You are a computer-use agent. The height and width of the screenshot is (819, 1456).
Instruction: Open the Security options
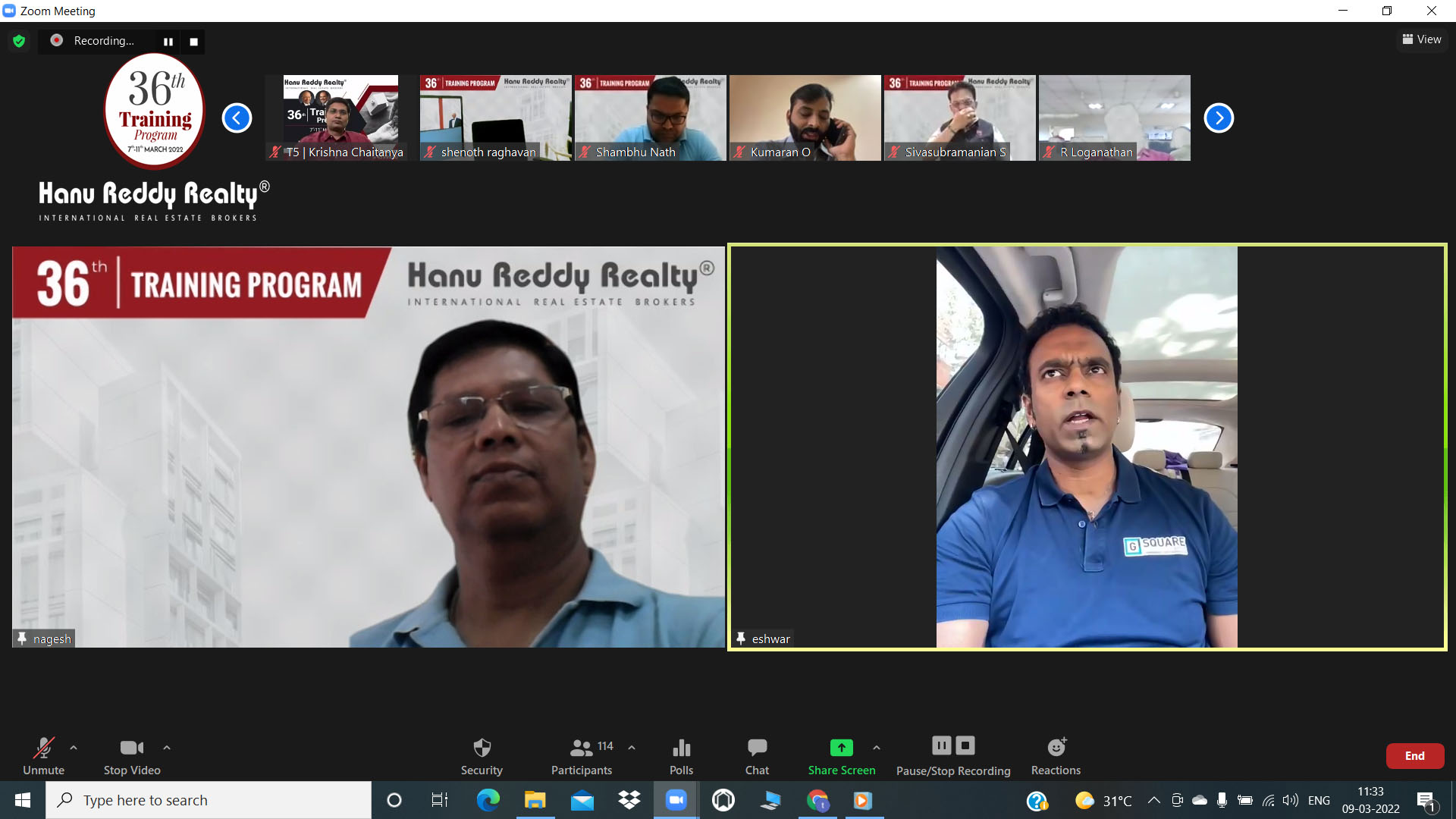pos(482,756)
